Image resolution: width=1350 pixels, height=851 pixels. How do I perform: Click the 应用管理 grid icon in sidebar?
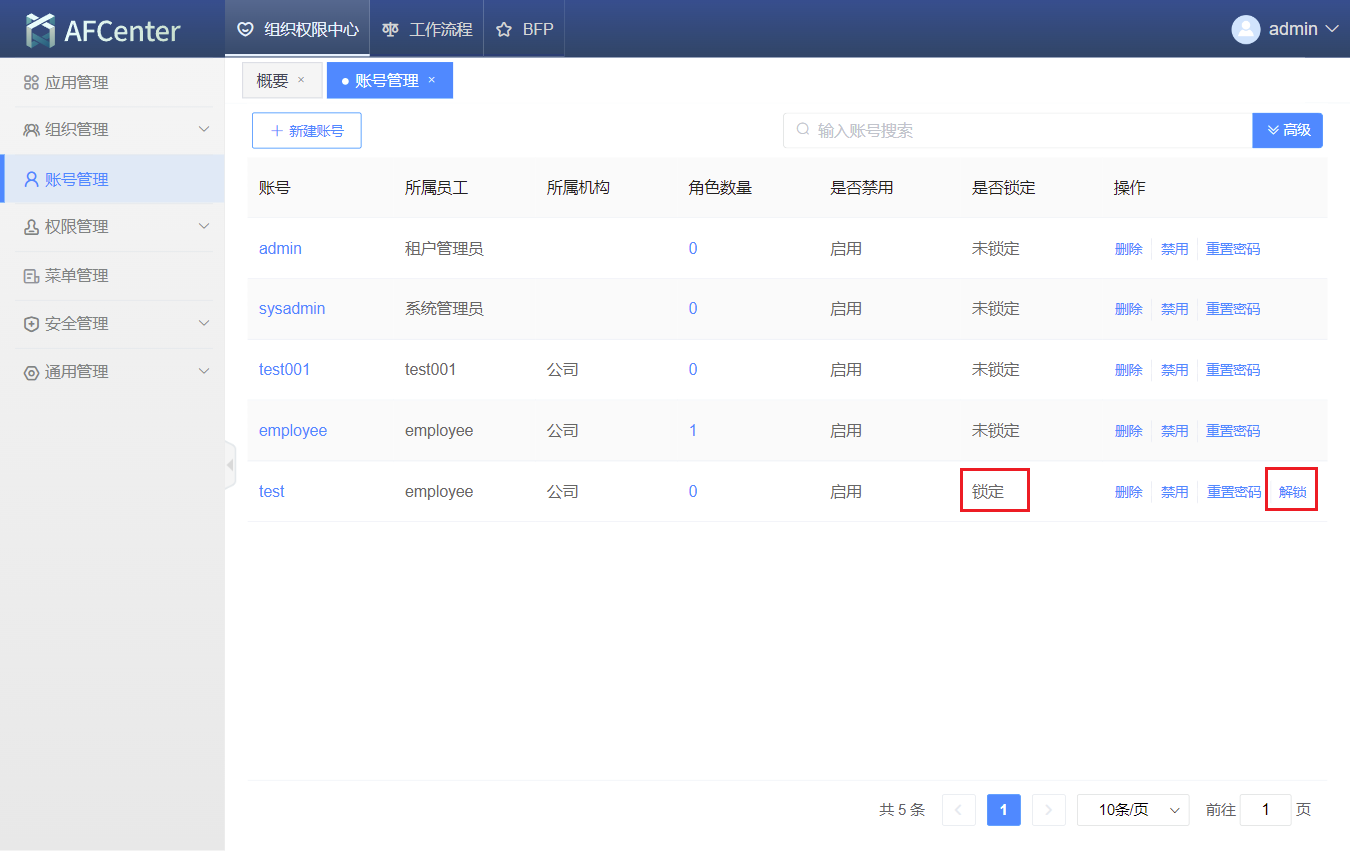(31, 83)
